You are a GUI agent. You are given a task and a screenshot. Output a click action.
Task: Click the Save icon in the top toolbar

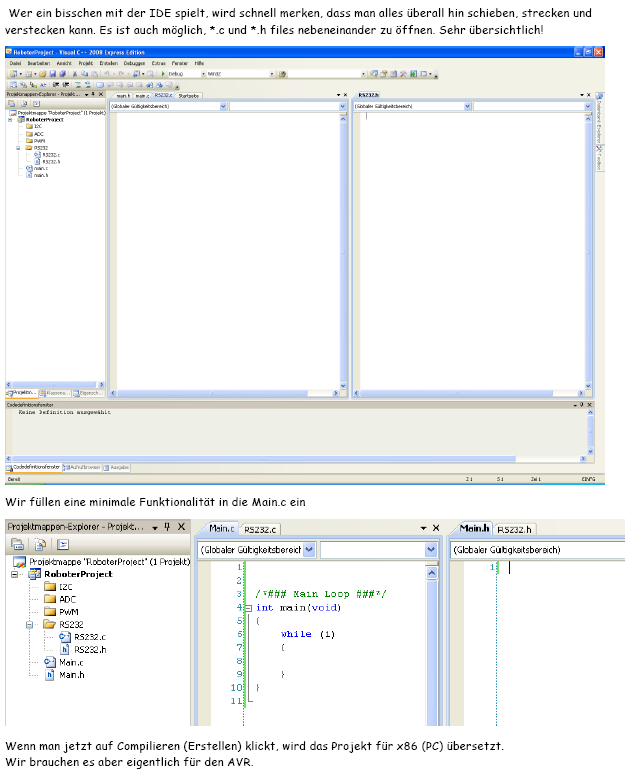tap(50, 74)
